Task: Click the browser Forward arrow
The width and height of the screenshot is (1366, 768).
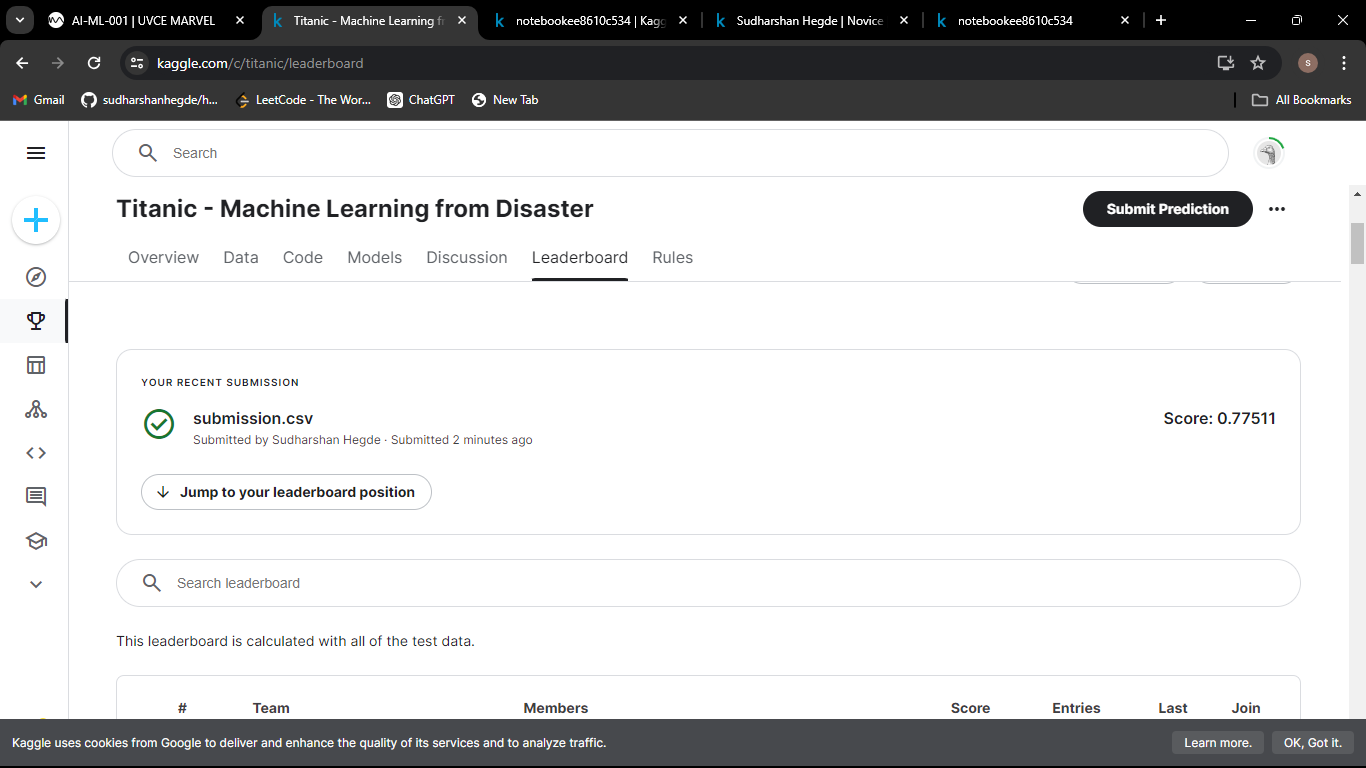Action: click(x=58, y=63)
